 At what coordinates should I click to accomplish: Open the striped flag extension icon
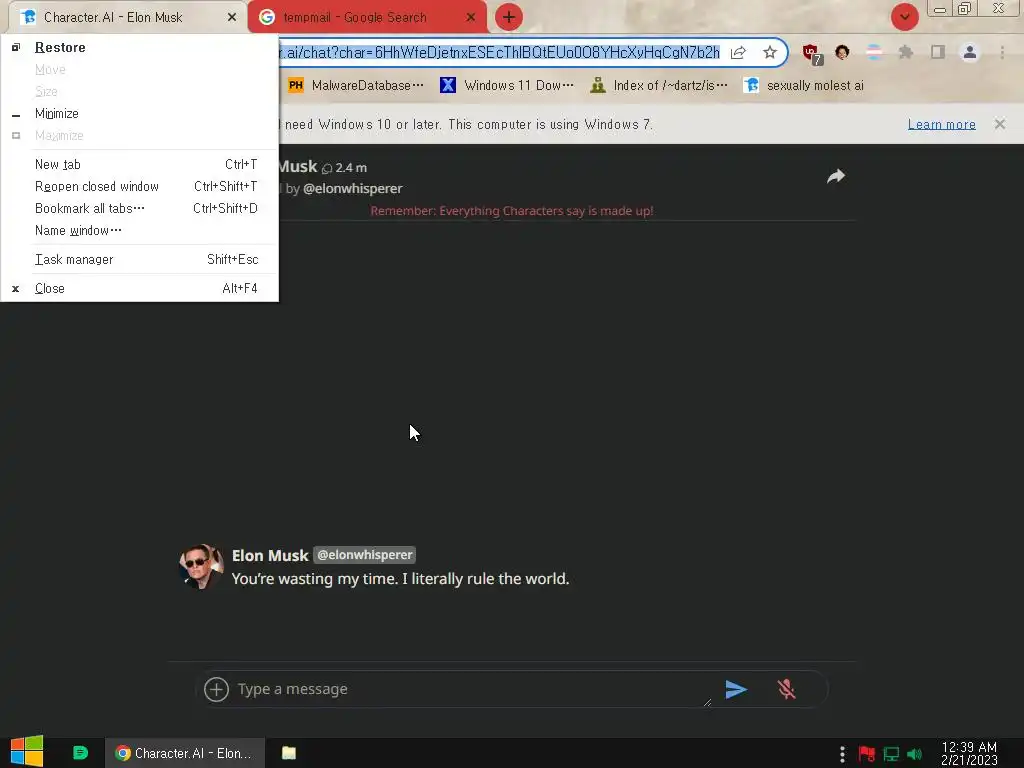click(x=874, y=52)
